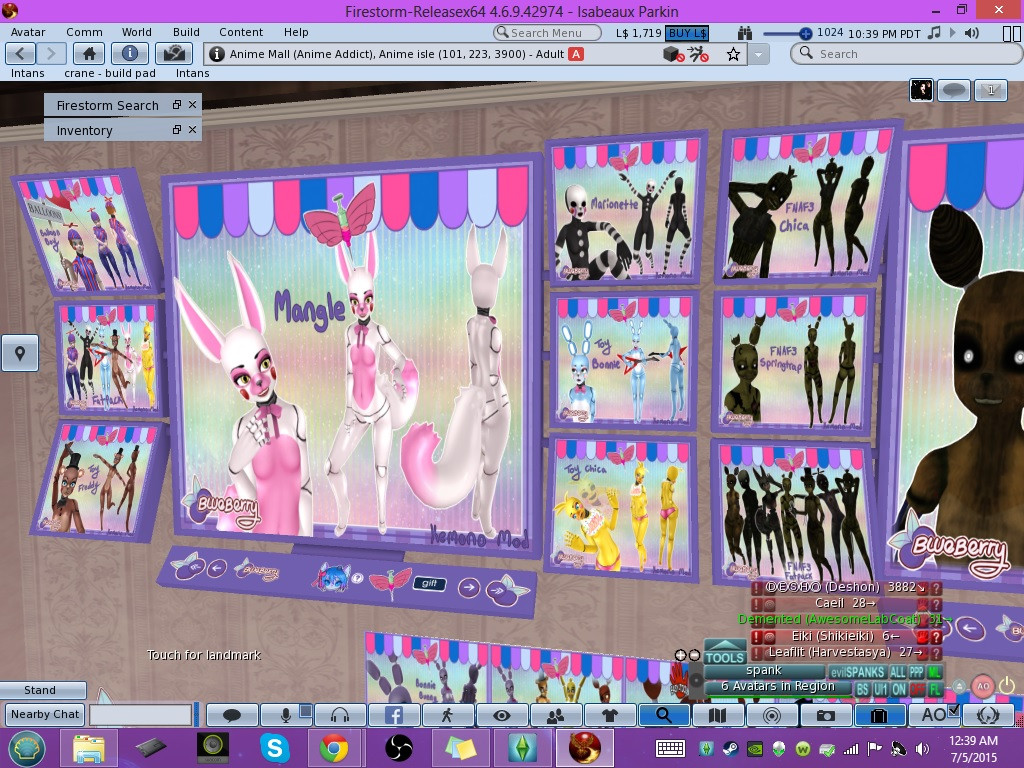The image size is (1024, 768).
Task: Click the HUD spank button
Action: click(764, 671)
